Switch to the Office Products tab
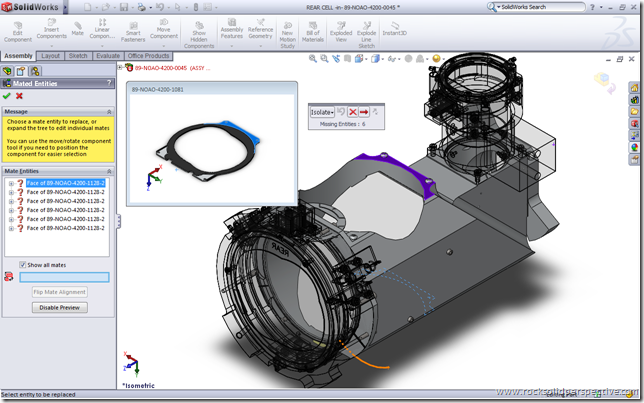 pyautogui.click(x=148, y=56)
